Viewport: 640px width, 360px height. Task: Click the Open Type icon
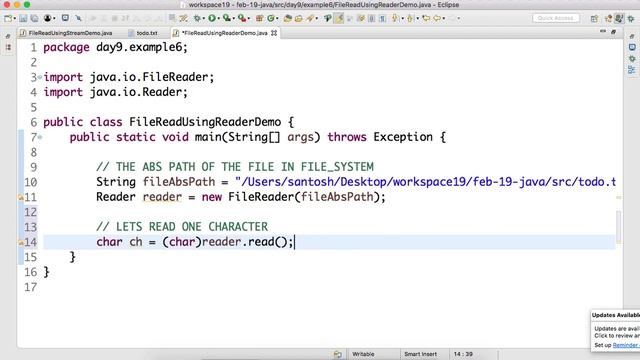288,18
